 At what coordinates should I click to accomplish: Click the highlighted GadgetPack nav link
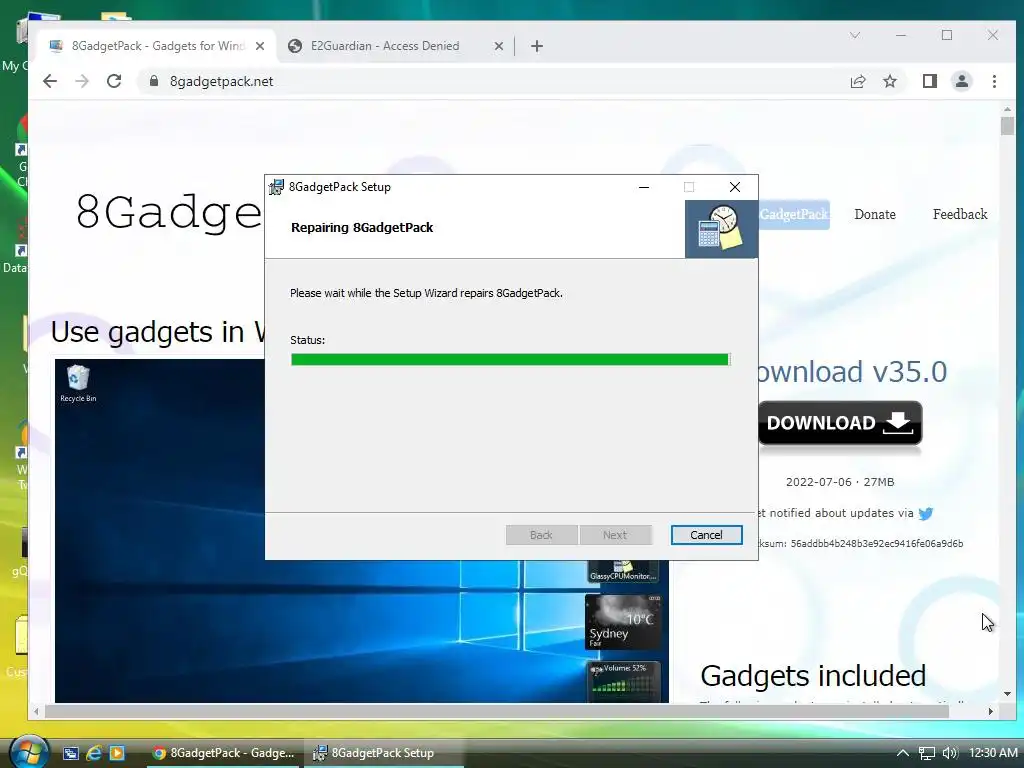(x=793, y=214)
